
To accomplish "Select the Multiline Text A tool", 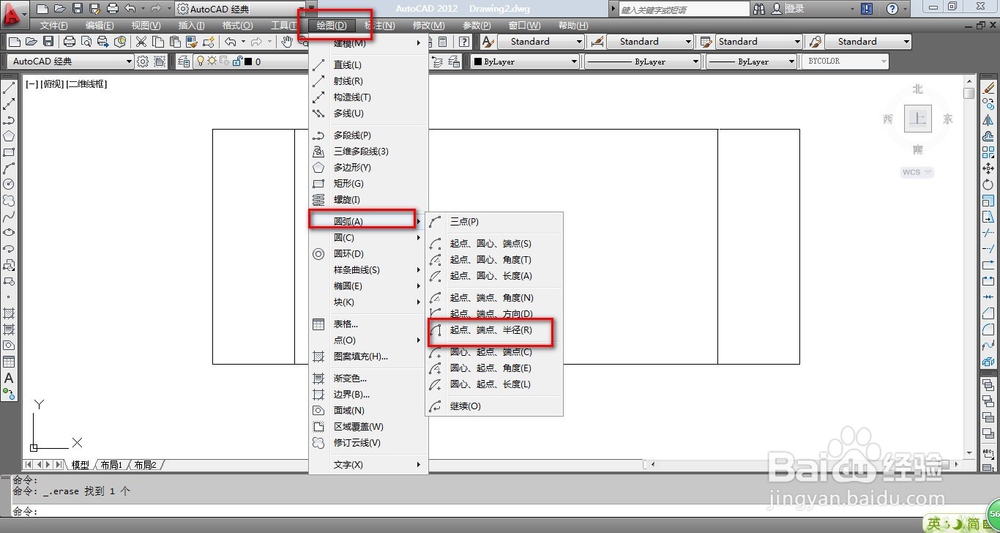I will pos(9,378).
